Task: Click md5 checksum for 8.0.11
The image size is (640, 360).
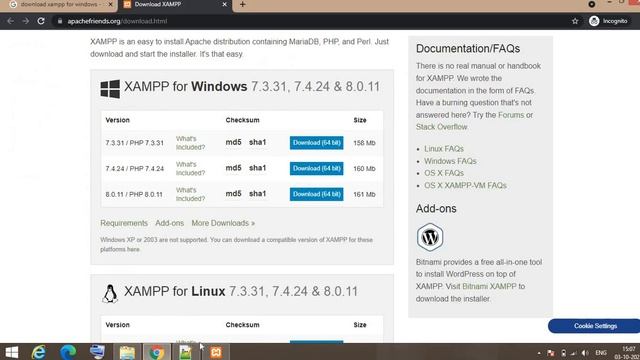Action: [x=233, y=193]
